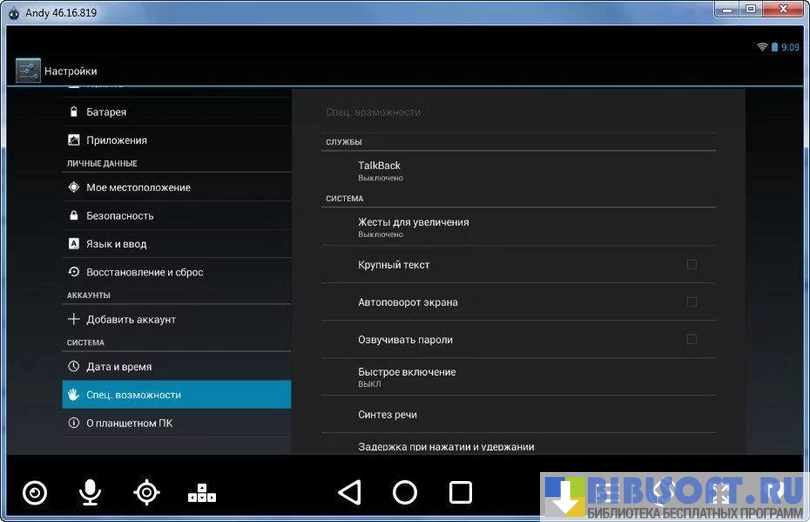This screenshot has width=810, height=522.
Task: Check the Озвучивать пароли checkbox
Action: 691,339
